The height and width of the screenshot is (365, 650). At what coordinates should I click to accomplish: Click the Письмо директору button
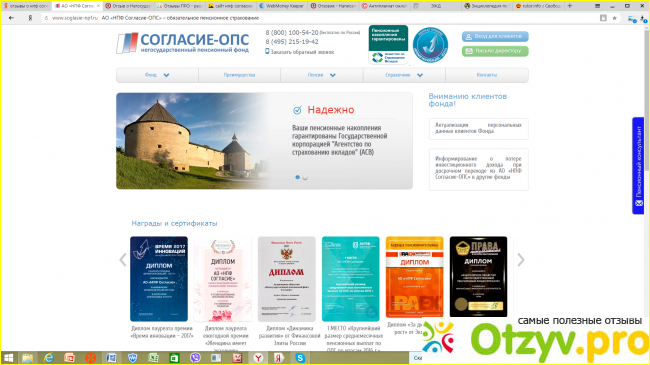[495, 51]
